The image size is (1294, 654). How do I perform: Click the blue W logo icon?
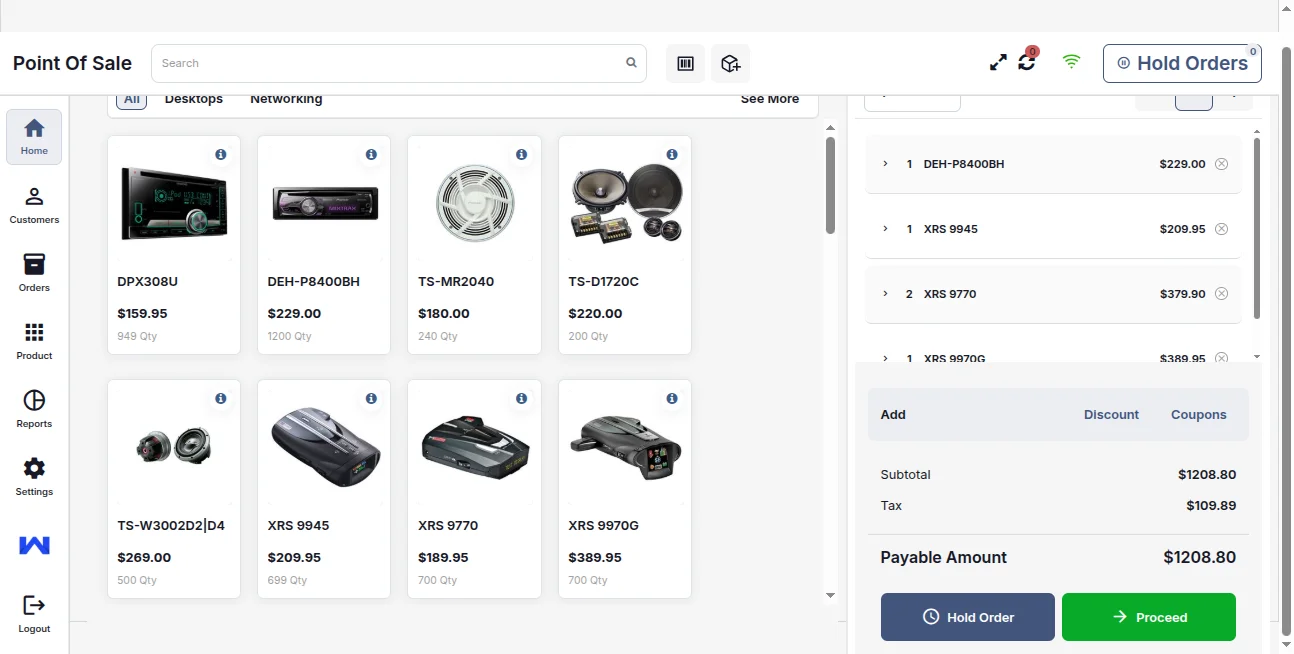34,545
